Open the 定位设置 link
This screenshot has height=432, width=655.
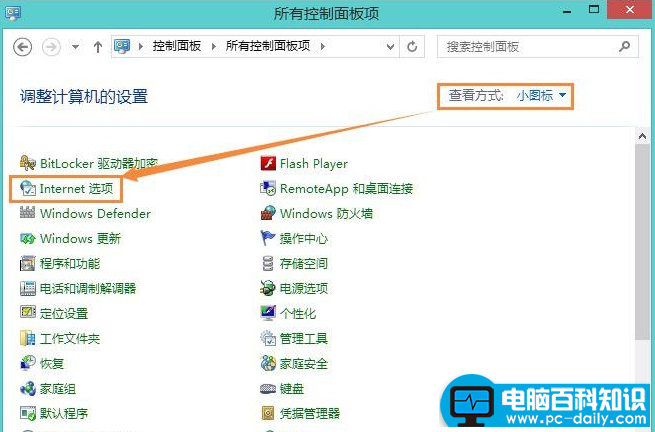coord(64,313)
